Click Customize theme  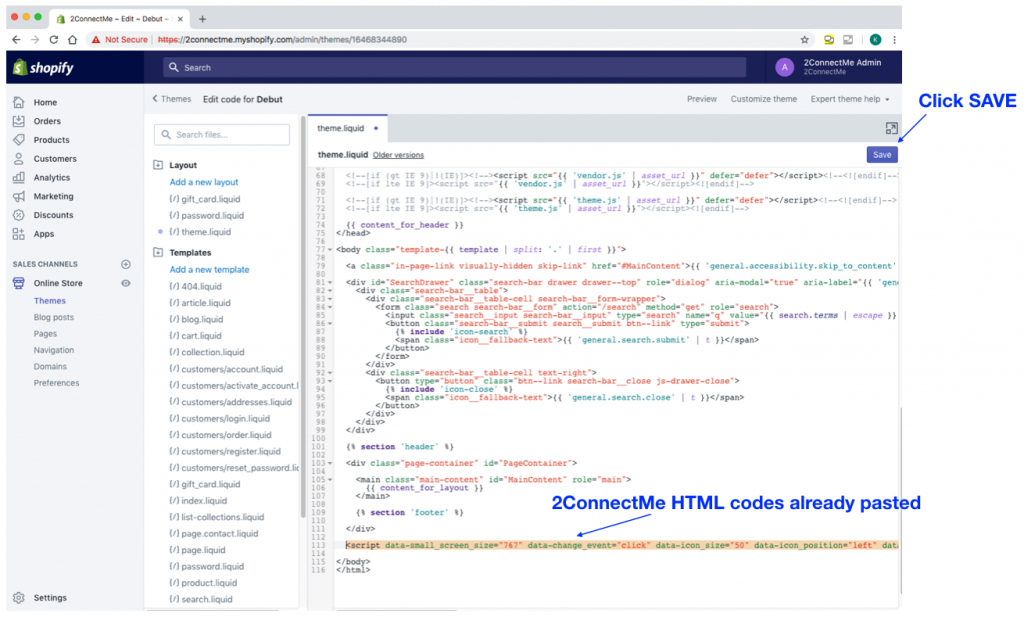click(763, 99)
